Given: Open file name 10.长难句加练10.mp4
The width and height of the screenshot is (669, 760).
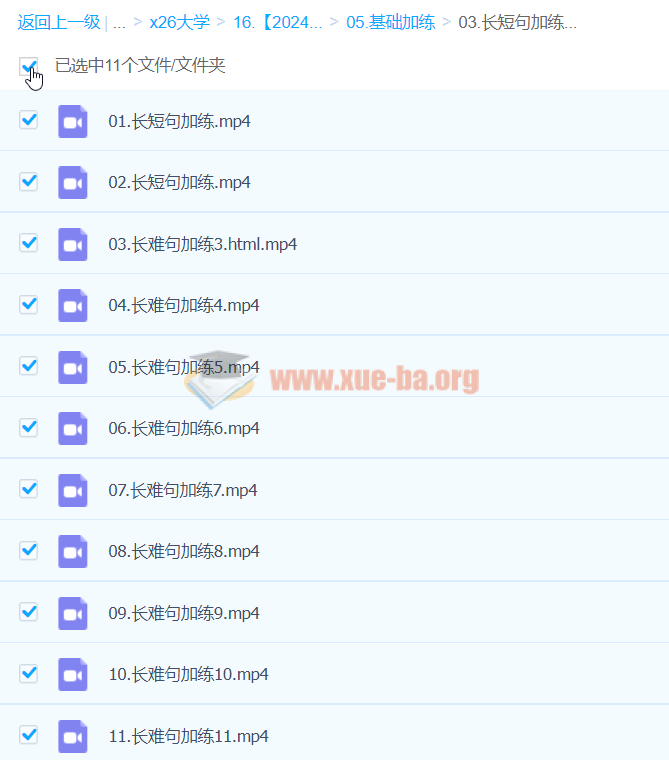Looking at the screenshot, I should coord(188,674).
